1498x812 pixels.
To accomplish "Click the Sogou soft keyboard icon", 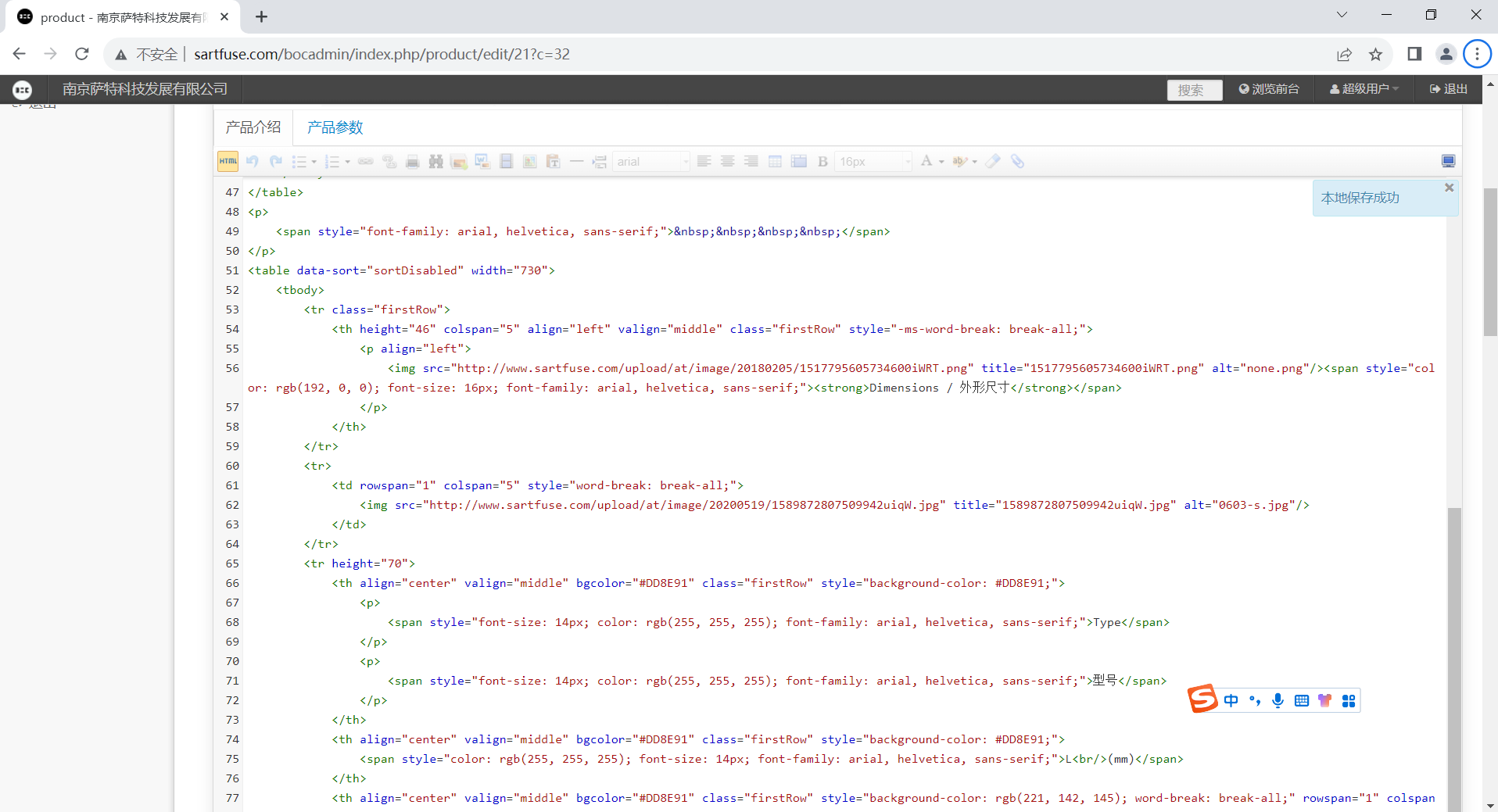I will [1301, 700].
